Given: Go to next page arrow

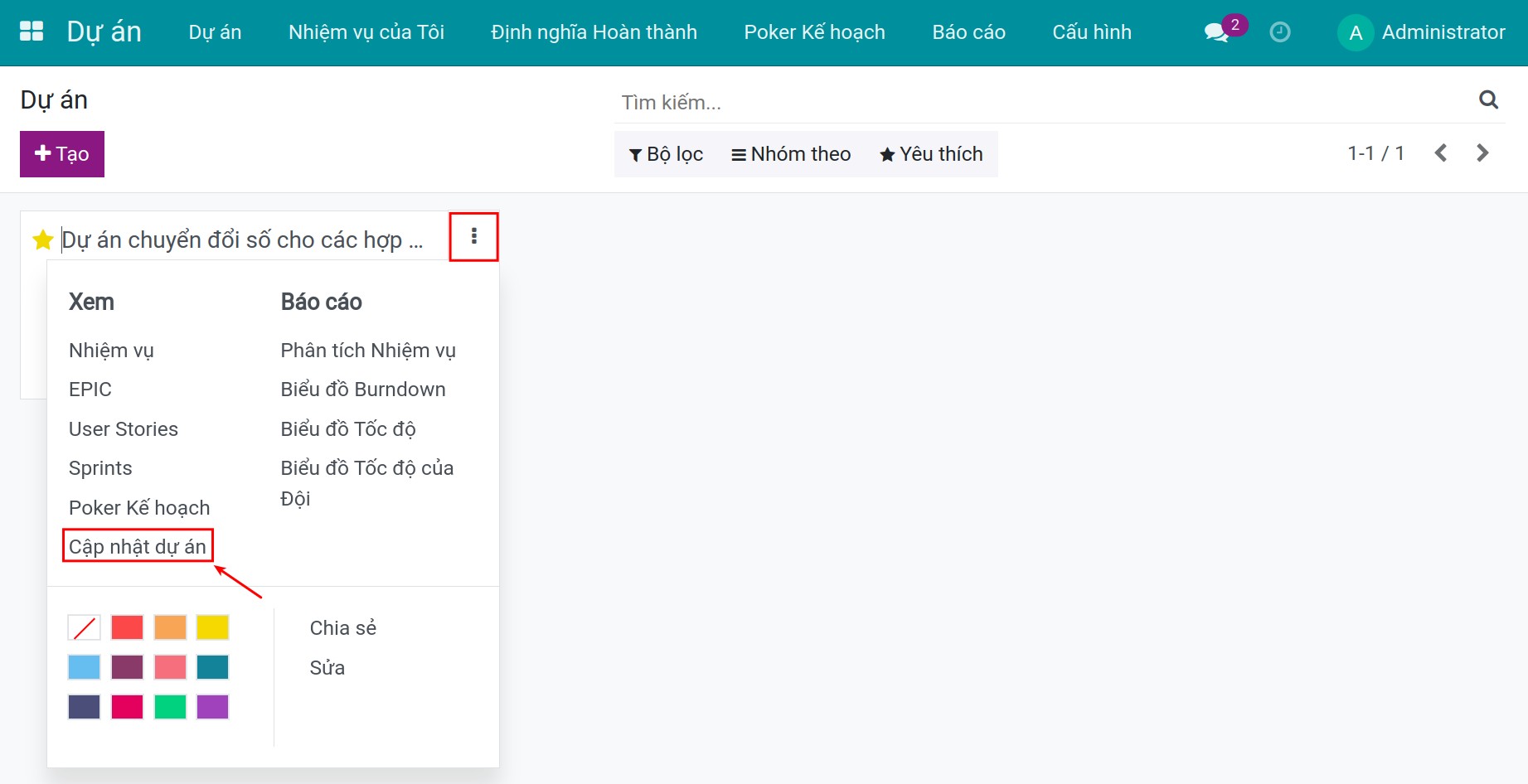Looking at the screenshot, I should click(1482, 153).
